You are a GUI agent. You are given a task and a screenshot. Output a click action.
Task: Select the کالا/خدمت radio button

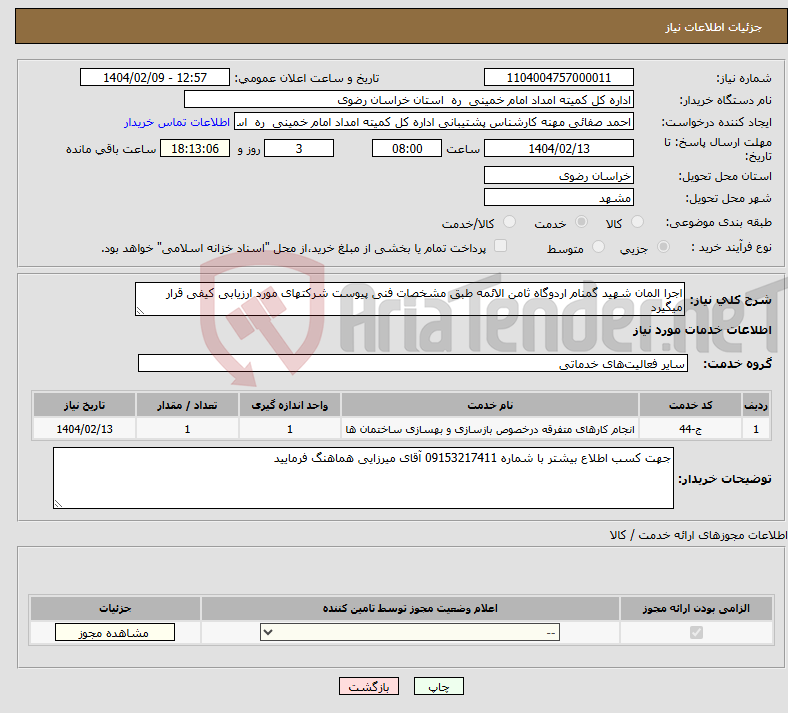(509, 222)
